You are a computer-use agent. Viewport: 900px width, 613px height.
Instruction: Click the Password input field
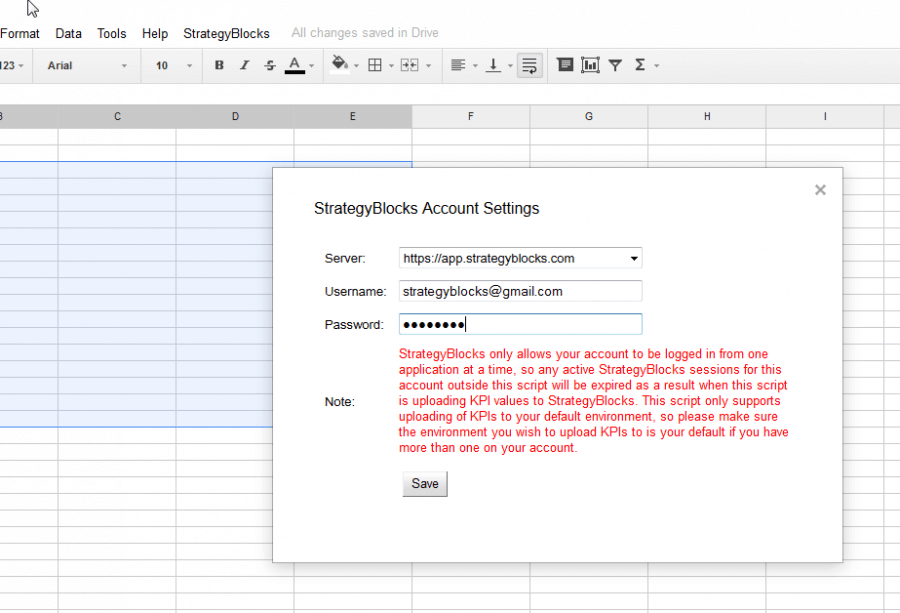click(521, 324)
